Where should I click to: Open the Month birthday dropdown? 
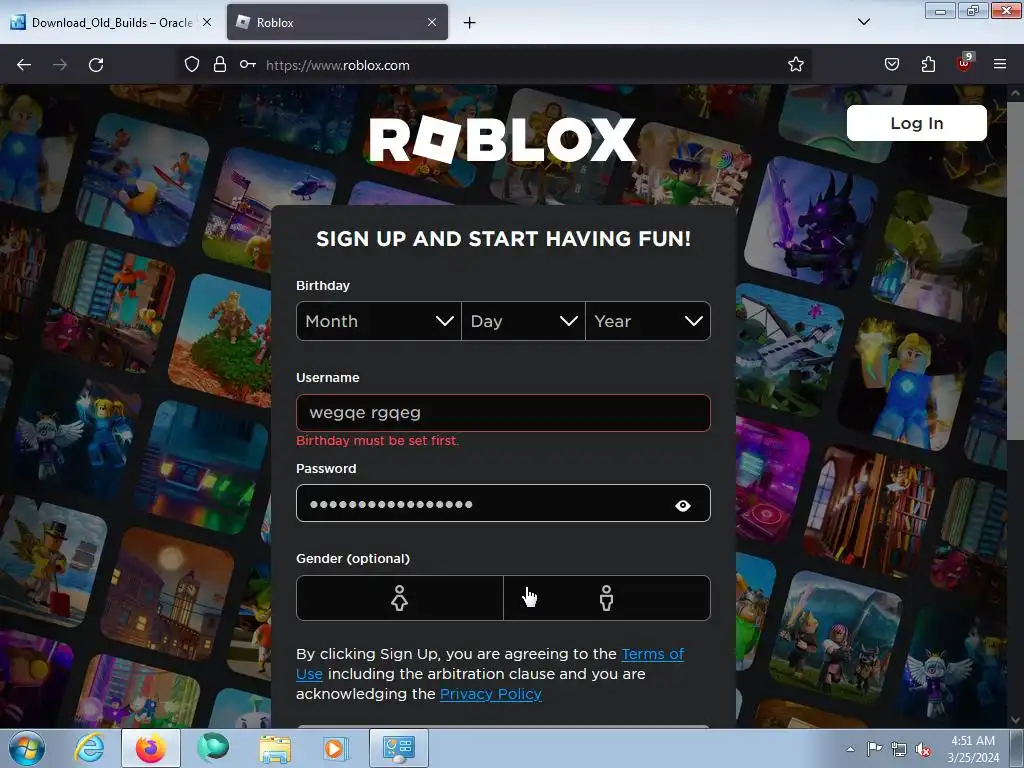click(379, 321)
